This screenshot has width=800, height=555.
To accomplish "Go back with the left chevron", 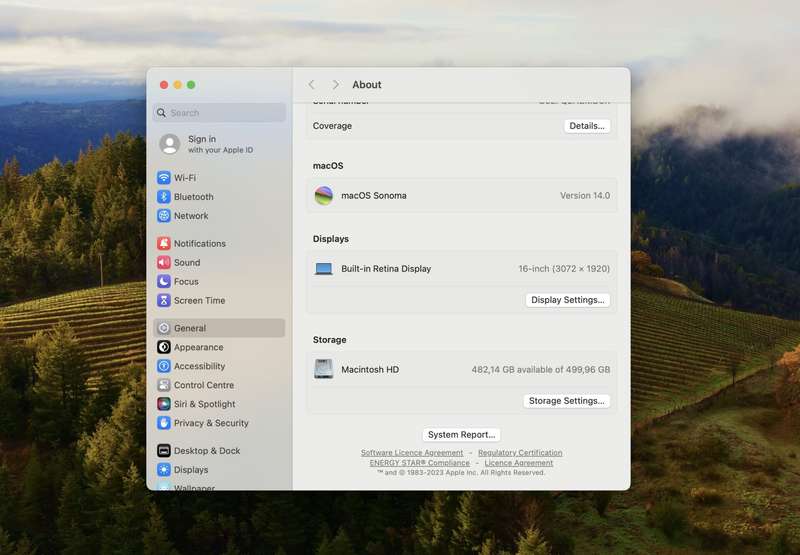I will pos(312,84).
